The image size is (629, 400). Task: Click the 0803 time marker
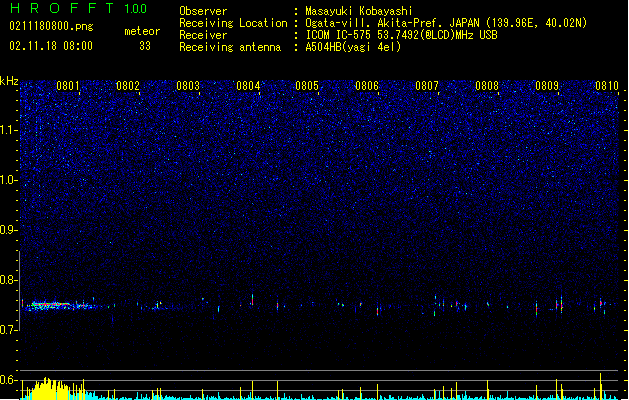188,86
